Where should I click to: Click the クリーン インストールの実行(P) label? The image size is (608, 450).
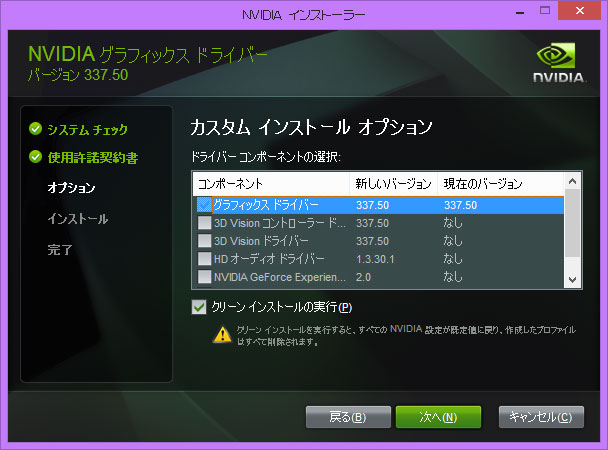[282, 307]
